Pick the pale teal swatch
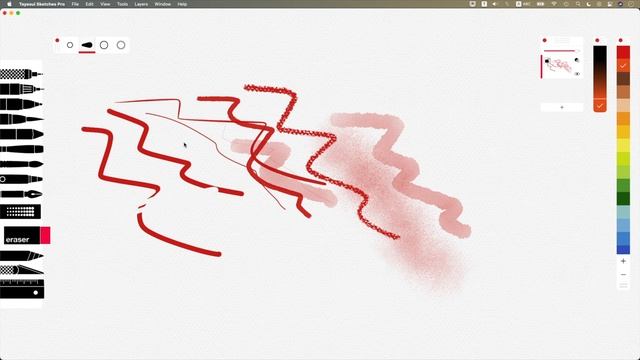 623,211
